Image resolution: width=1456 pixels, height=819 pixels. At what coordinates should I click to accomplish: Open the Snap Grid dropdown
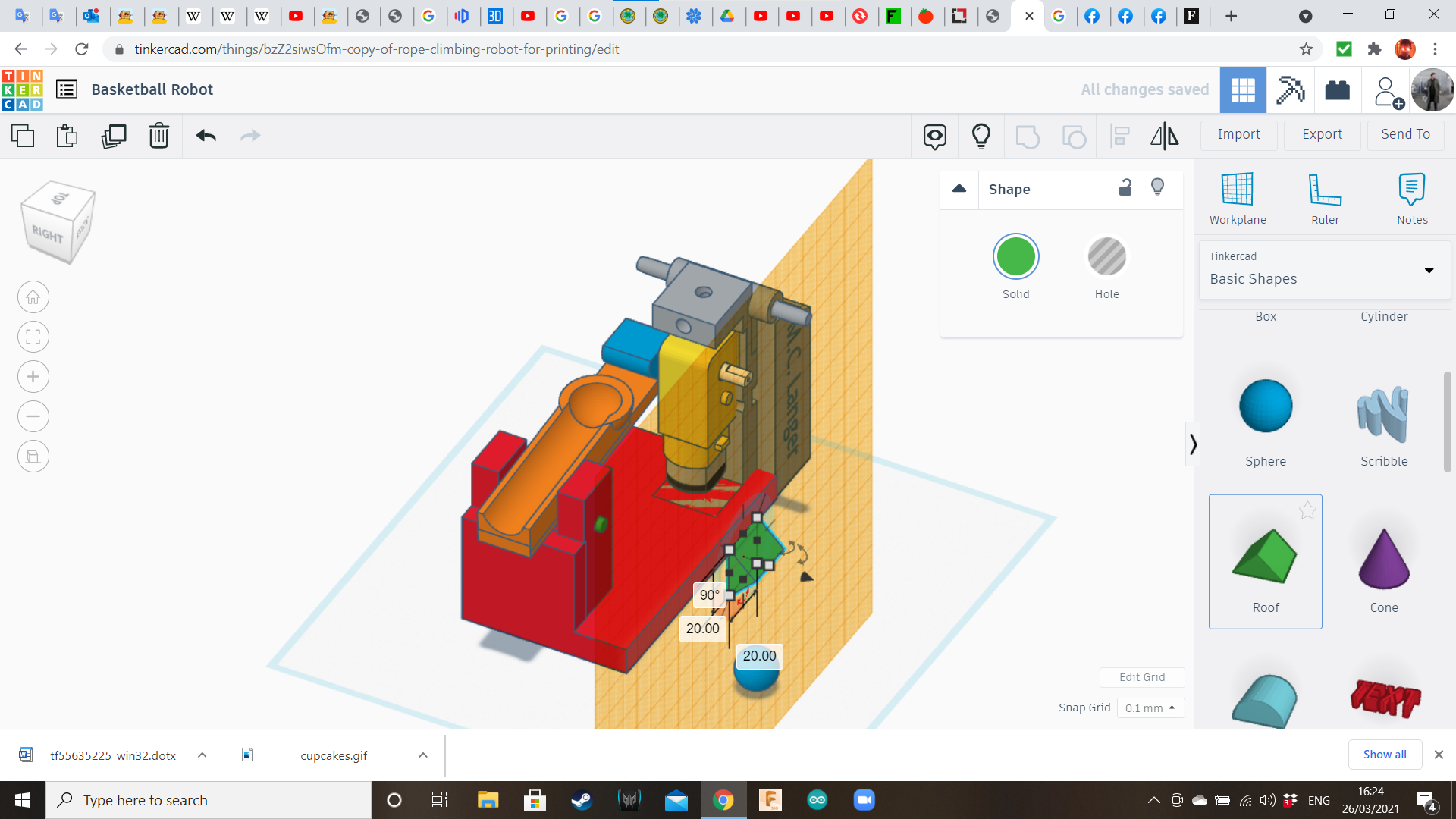point(1150,708)
